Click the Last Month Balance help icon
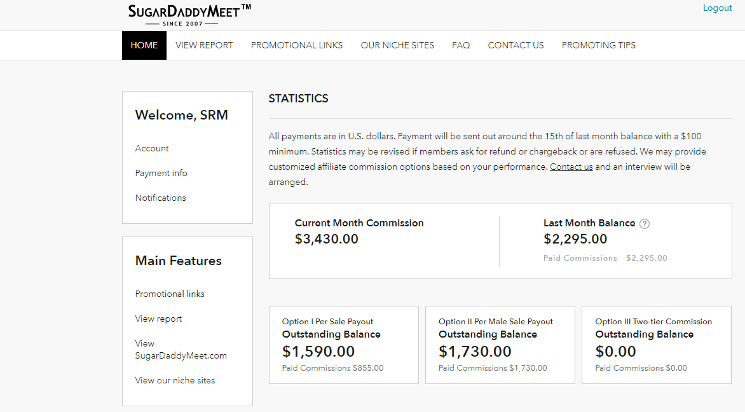Screen dimensions: 745x412 644,224
